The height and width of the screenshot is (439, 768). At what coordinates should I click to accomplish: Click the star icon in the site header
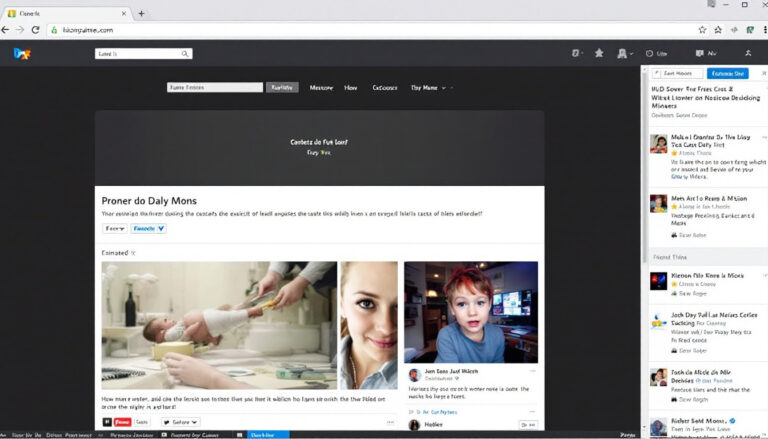(x=599, y=53)
